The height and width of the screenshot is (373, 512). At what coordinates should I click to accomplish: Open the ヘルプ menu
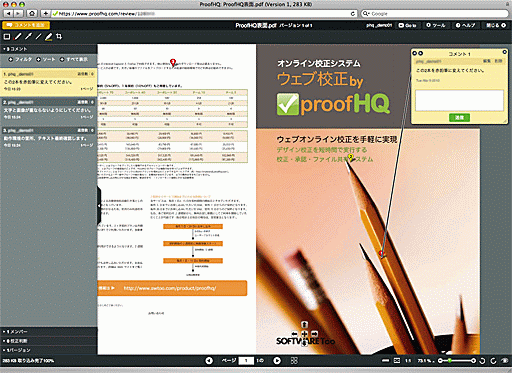point(465,25)
